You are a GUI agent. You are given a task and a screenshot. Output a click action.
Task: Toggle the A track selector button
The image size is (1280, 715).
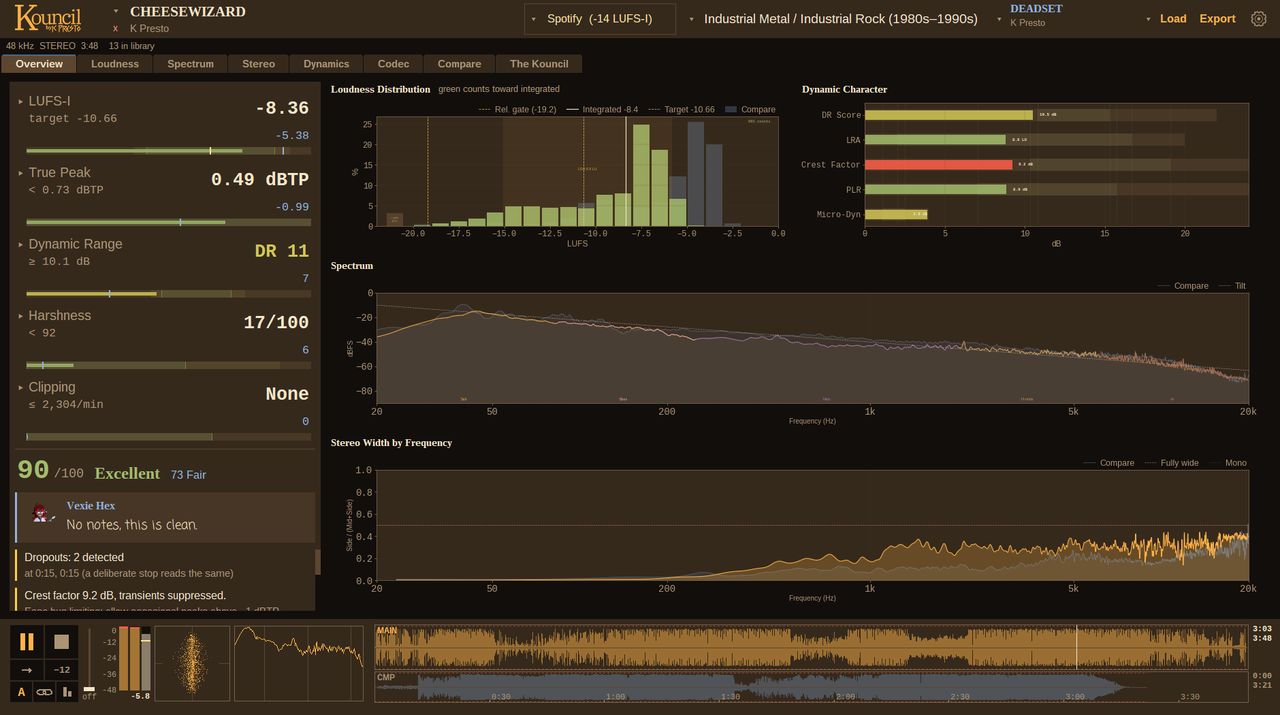point(21,691)
